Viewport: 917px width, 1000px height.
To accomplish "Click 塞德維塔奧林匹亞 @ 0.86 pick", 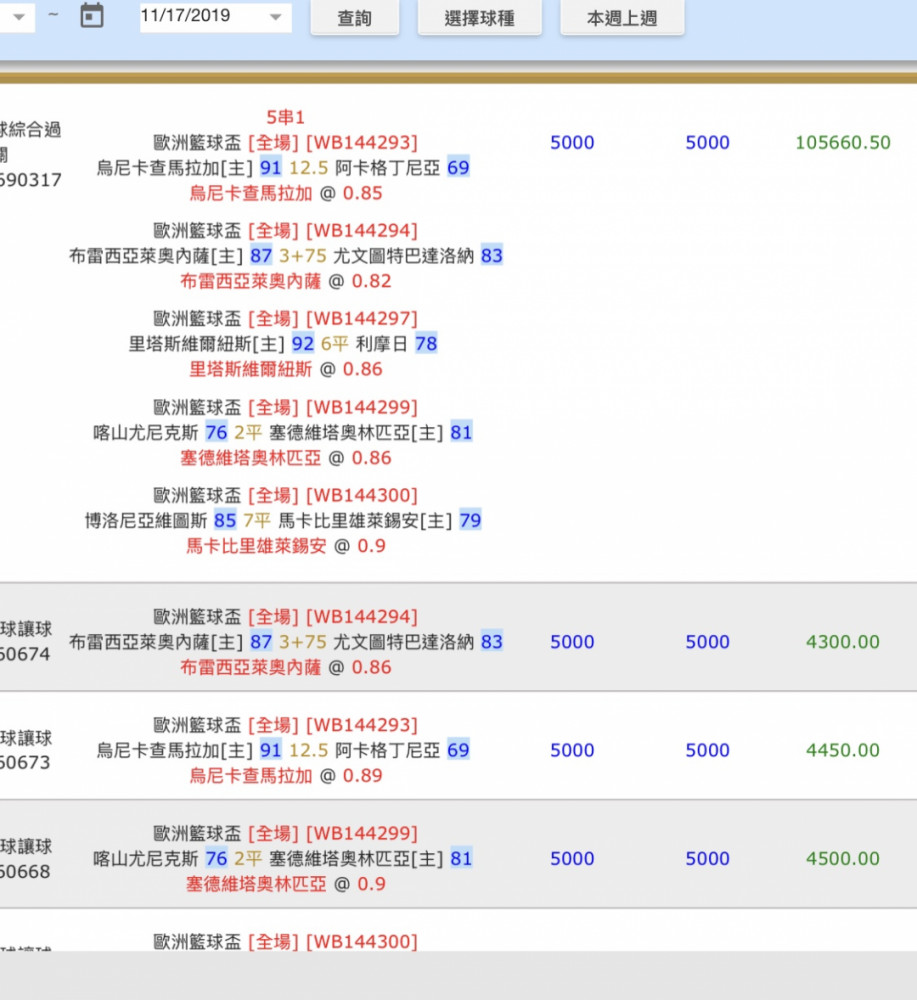I will pos(286,458).
